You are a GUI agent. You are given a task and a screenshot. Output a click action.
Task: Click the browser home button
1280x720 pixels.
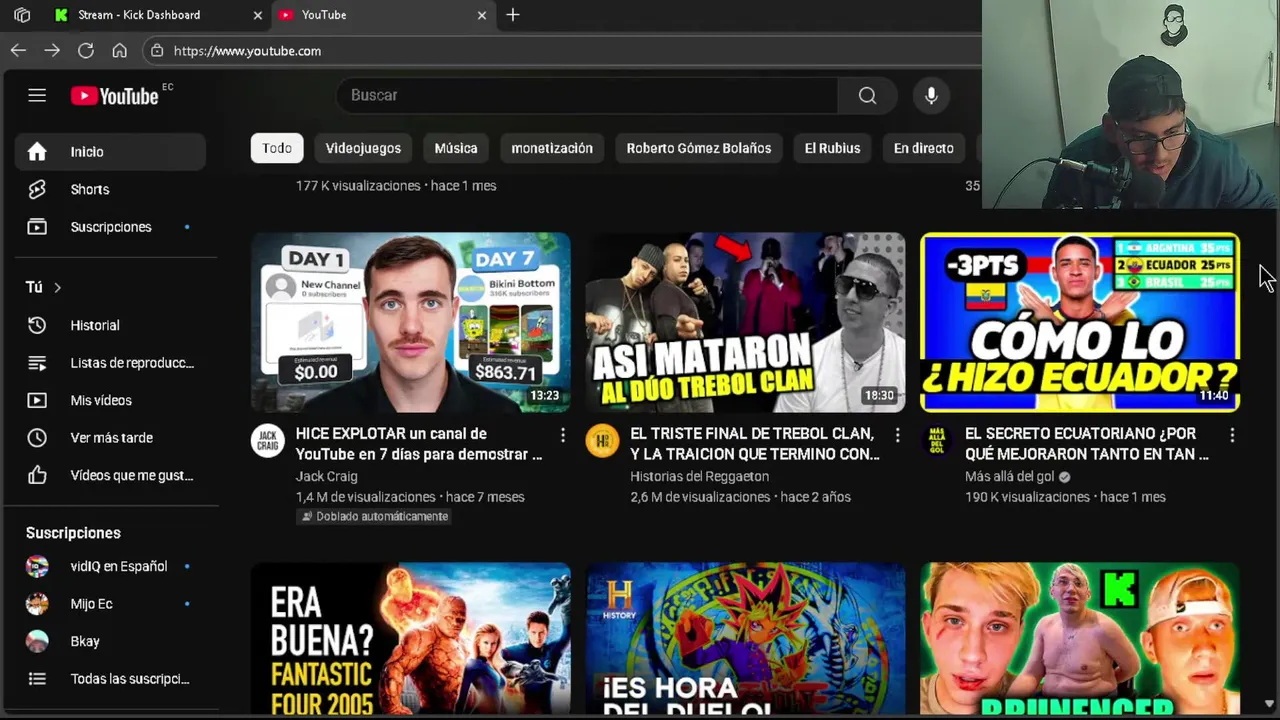click(x=120, y=50)
